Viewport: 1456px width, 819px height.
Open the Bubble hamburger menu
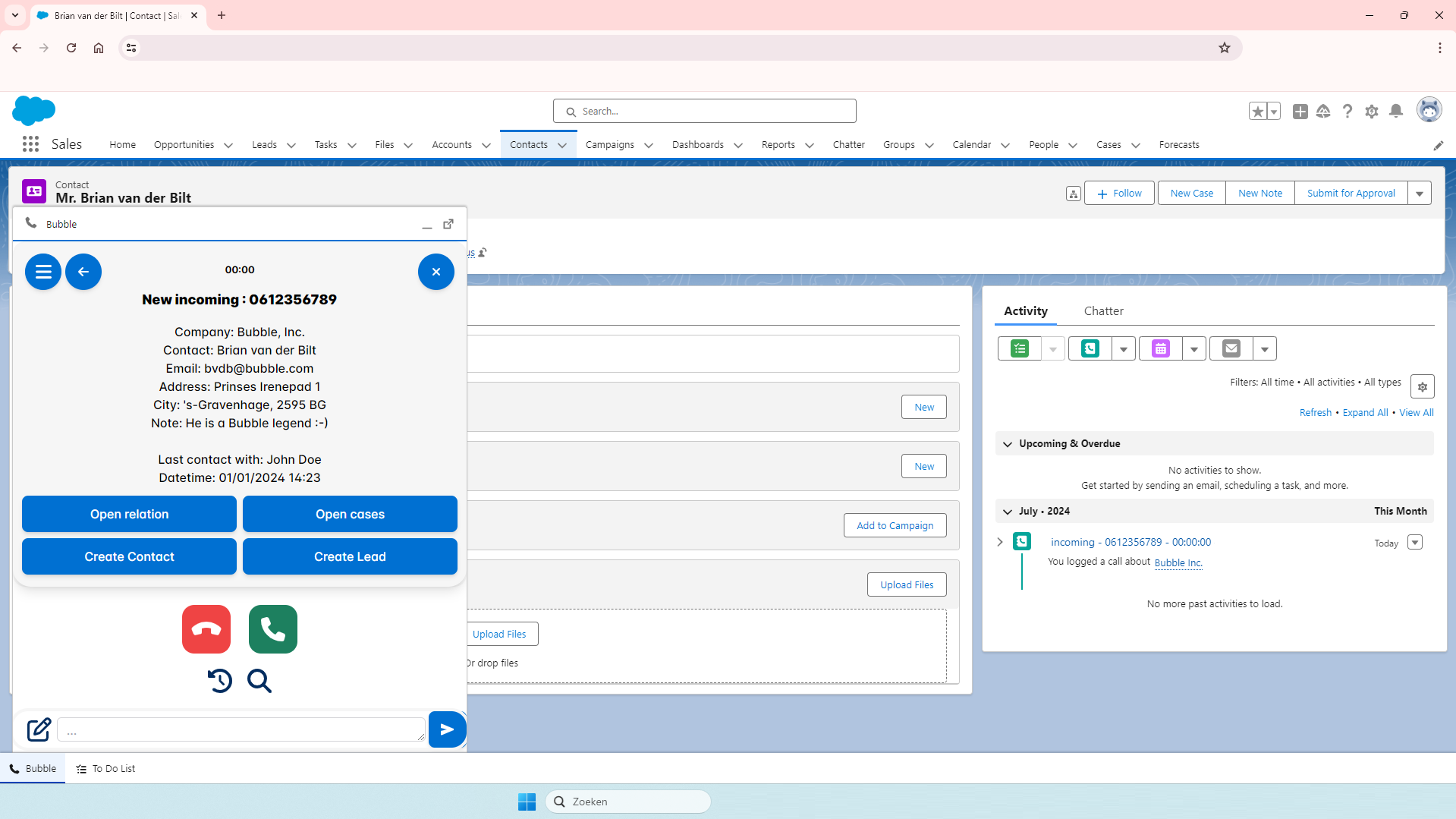point(43,272)
